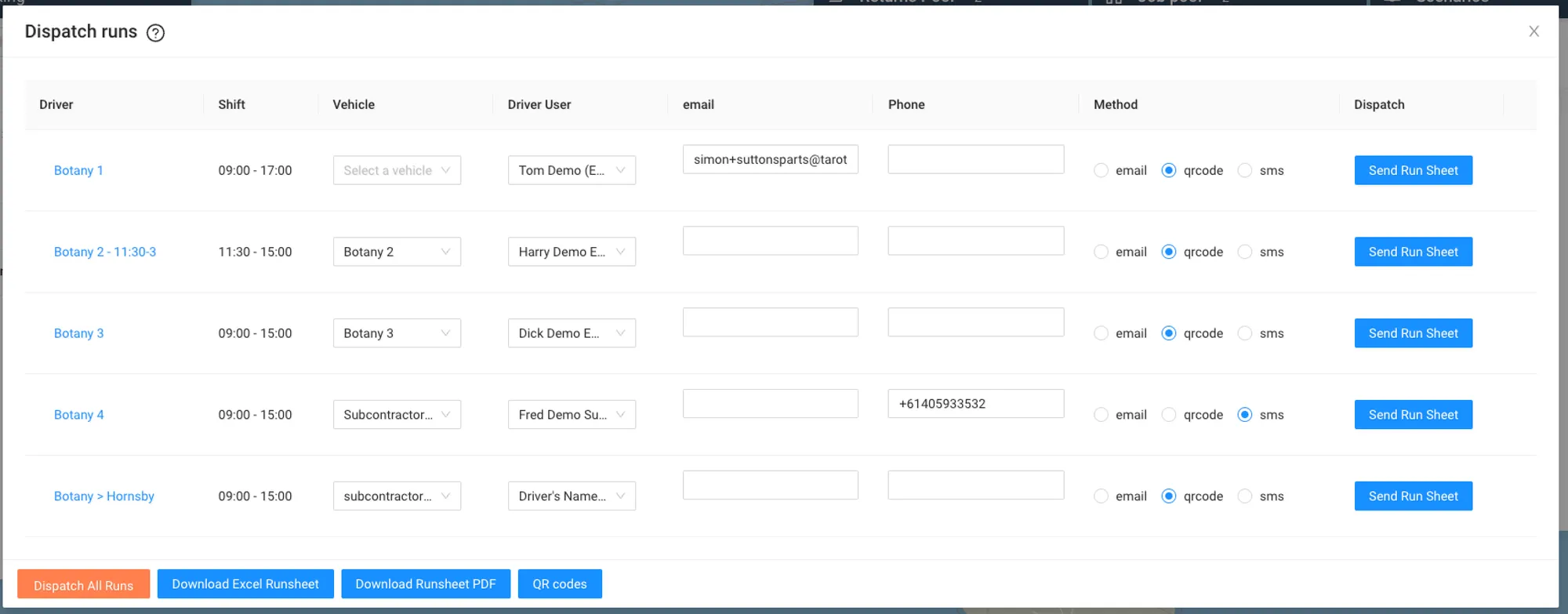Choose sms method for Botany 2 - 11:30-3

(1244, 252)
